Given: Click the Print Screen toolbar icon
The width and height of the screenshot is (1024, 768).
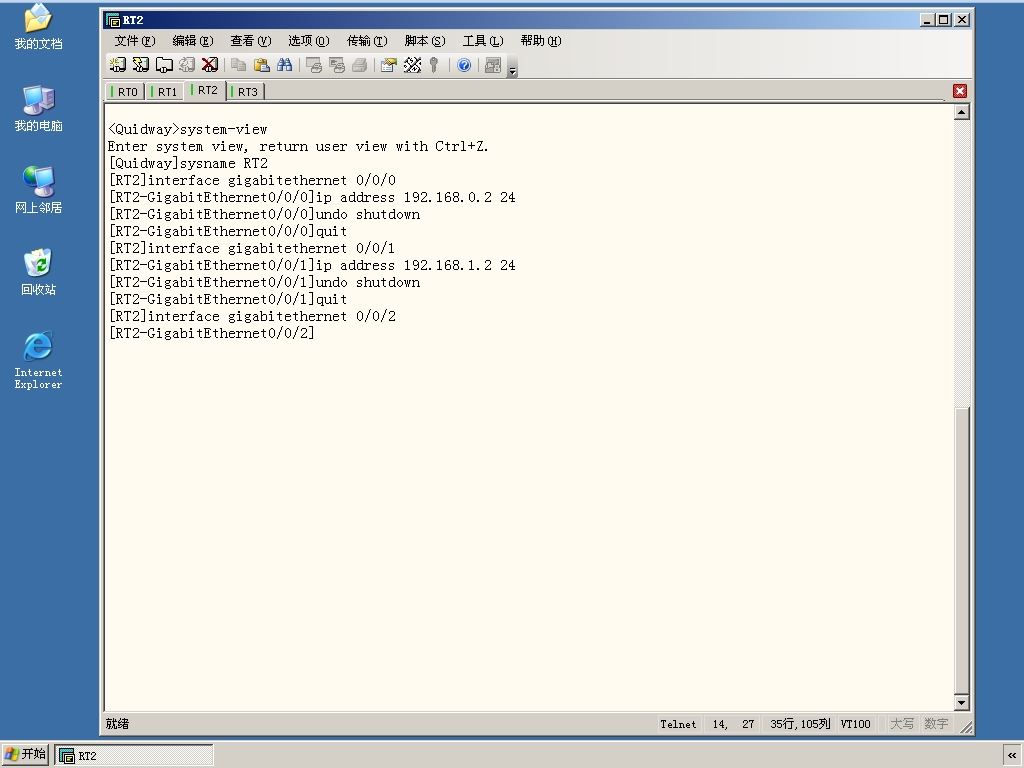Looking at the screenshot, I should 314,65.
